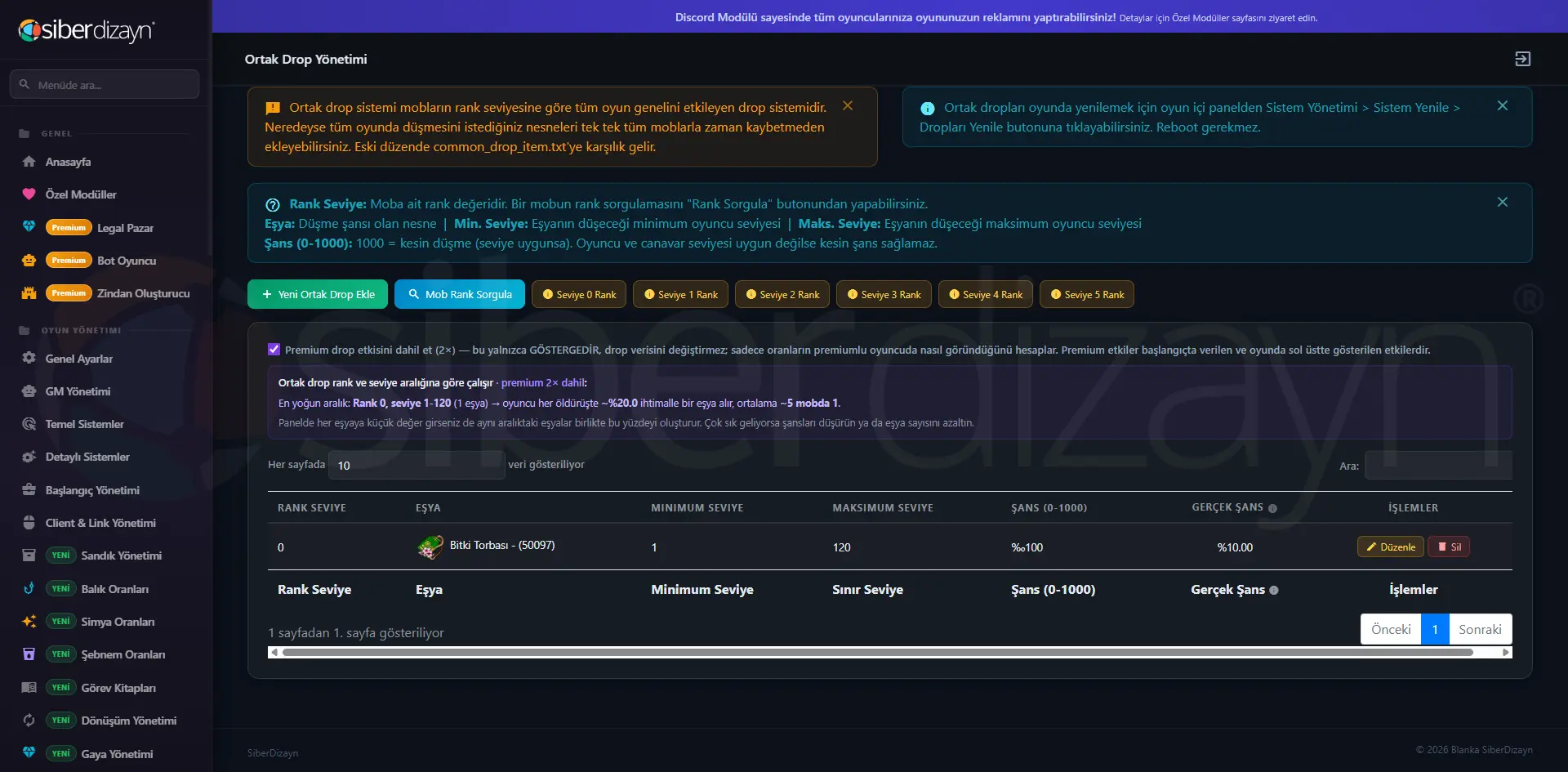Click the Zindan Oluşturucu castle icon
The height and width of the screenshot is (772, 1568).
pyautogui.click(x=29, y=293)
